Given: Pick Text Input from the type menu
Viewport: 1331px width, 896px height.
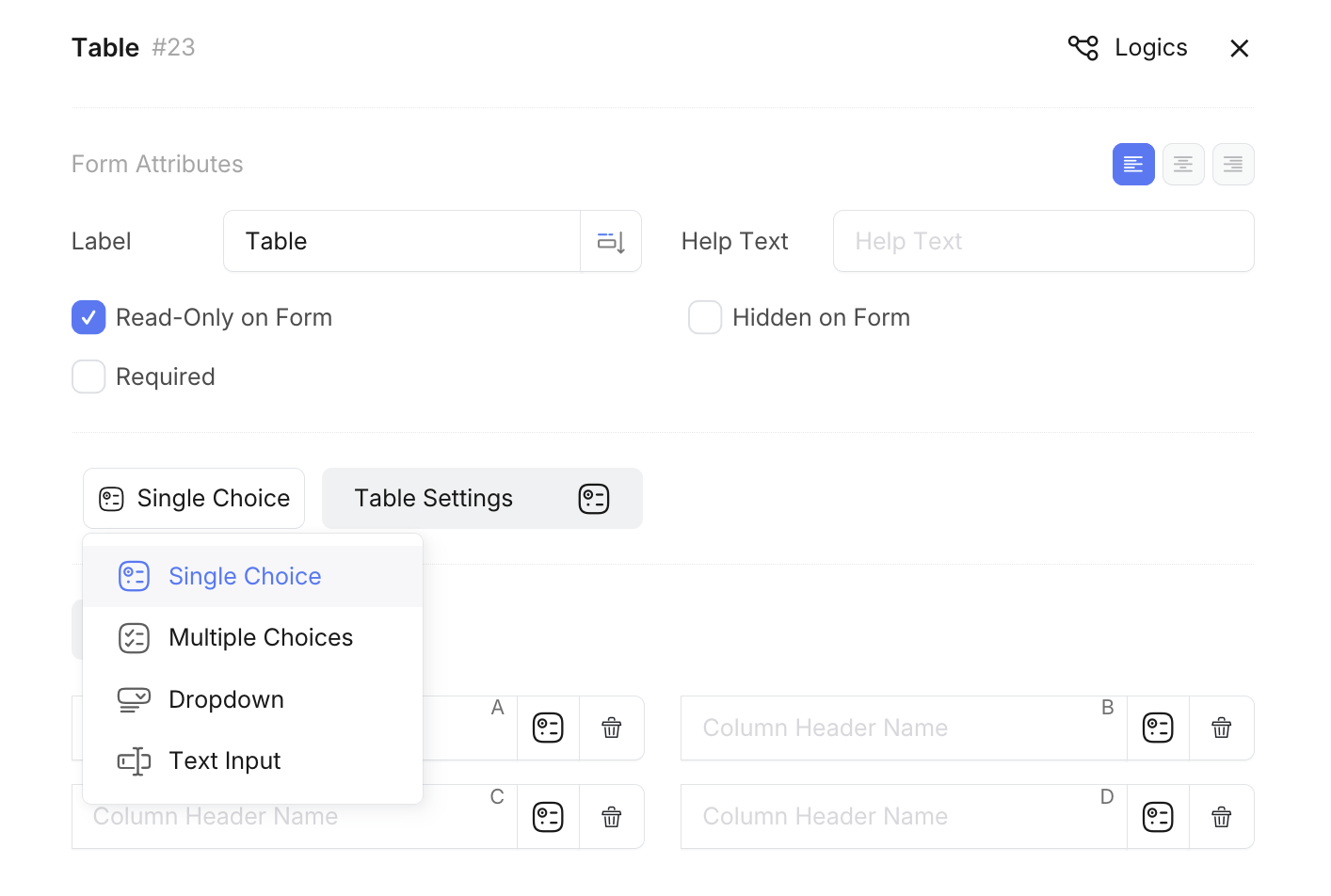Looking at the screenshot, I should pyautogui.click(x=224, y=761).
